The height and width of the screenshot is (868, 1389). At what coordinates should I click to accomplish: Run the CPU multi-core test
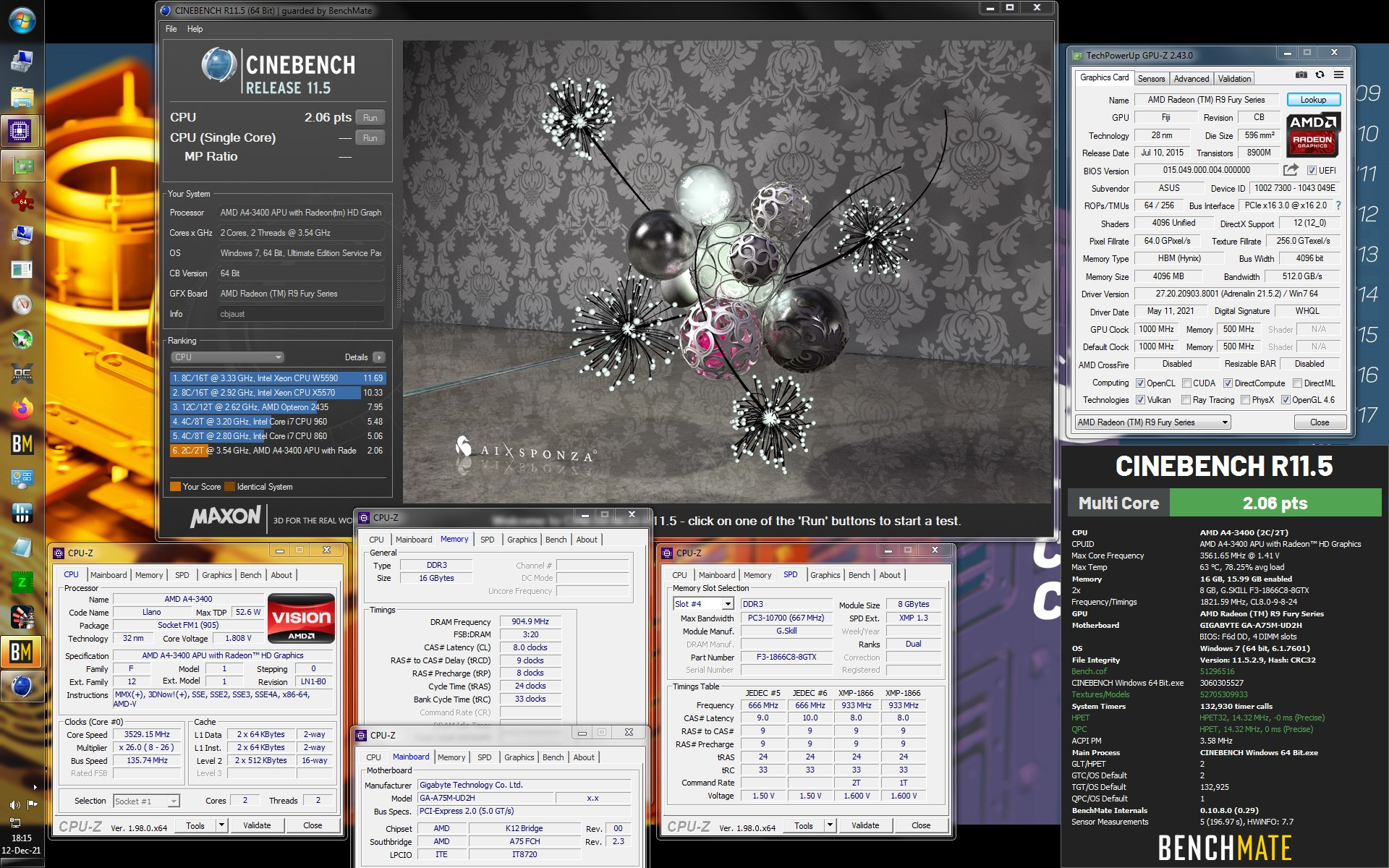coord(370,117)
